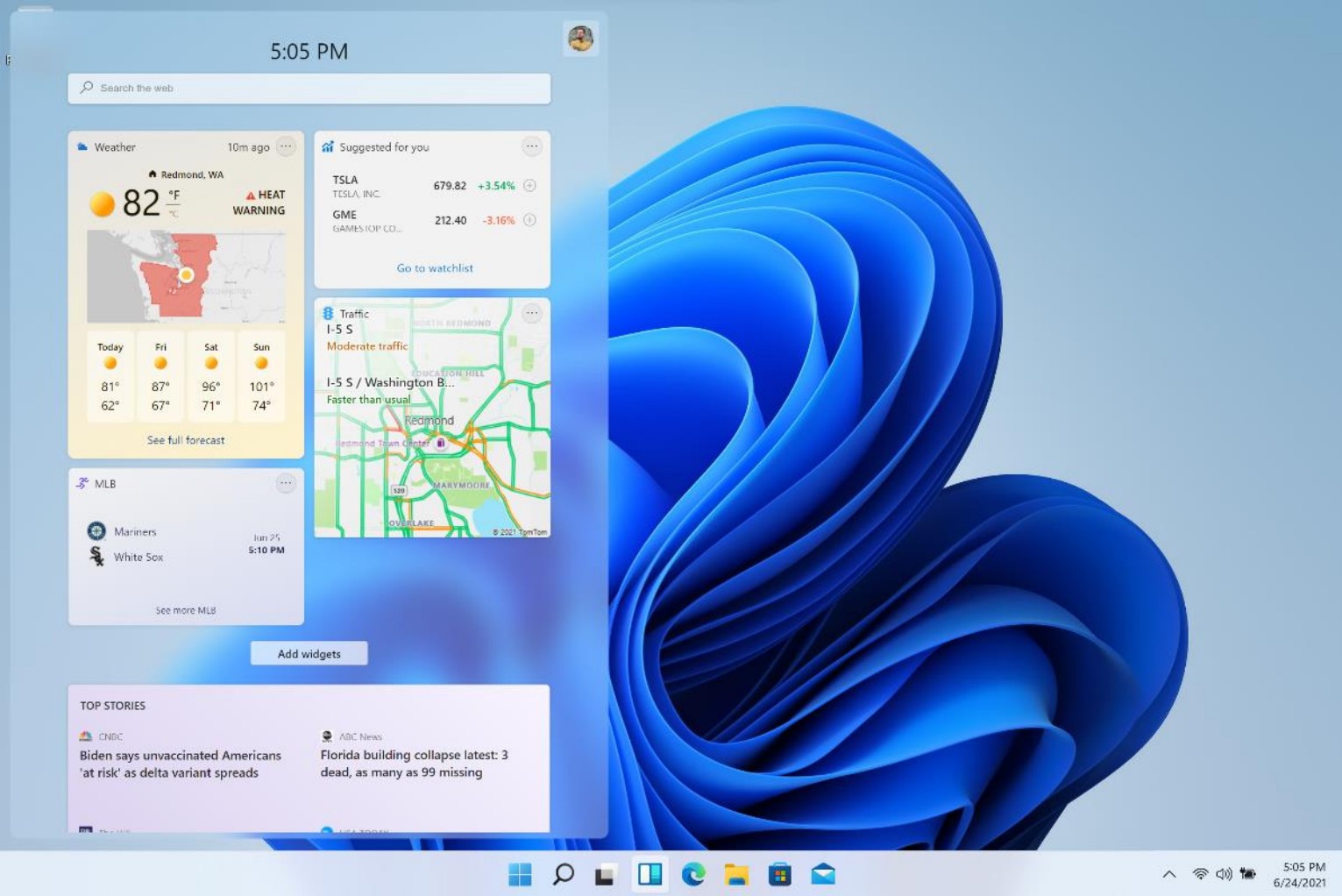This screenshot has width=1342, height=896.
Task: Add TSLA stock to watchlist using the plus button
Action: click(529, 185)
